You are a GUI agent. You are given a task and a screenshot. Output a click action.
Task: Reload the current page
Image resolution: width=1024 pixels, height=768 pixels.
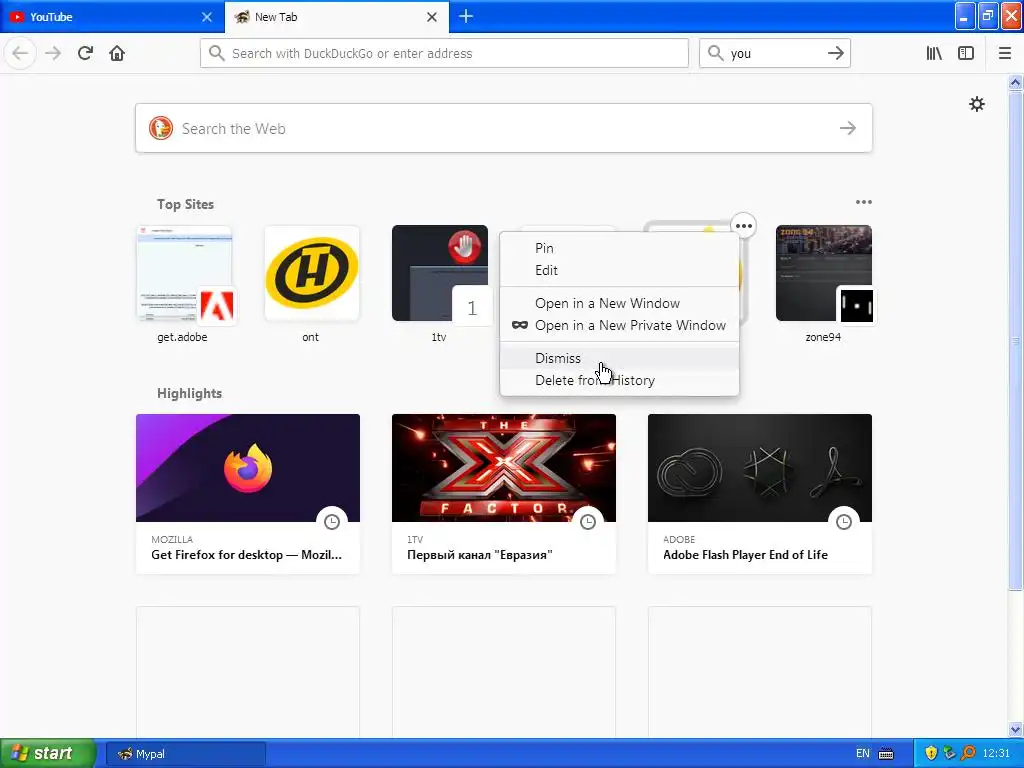pos(85,53)
